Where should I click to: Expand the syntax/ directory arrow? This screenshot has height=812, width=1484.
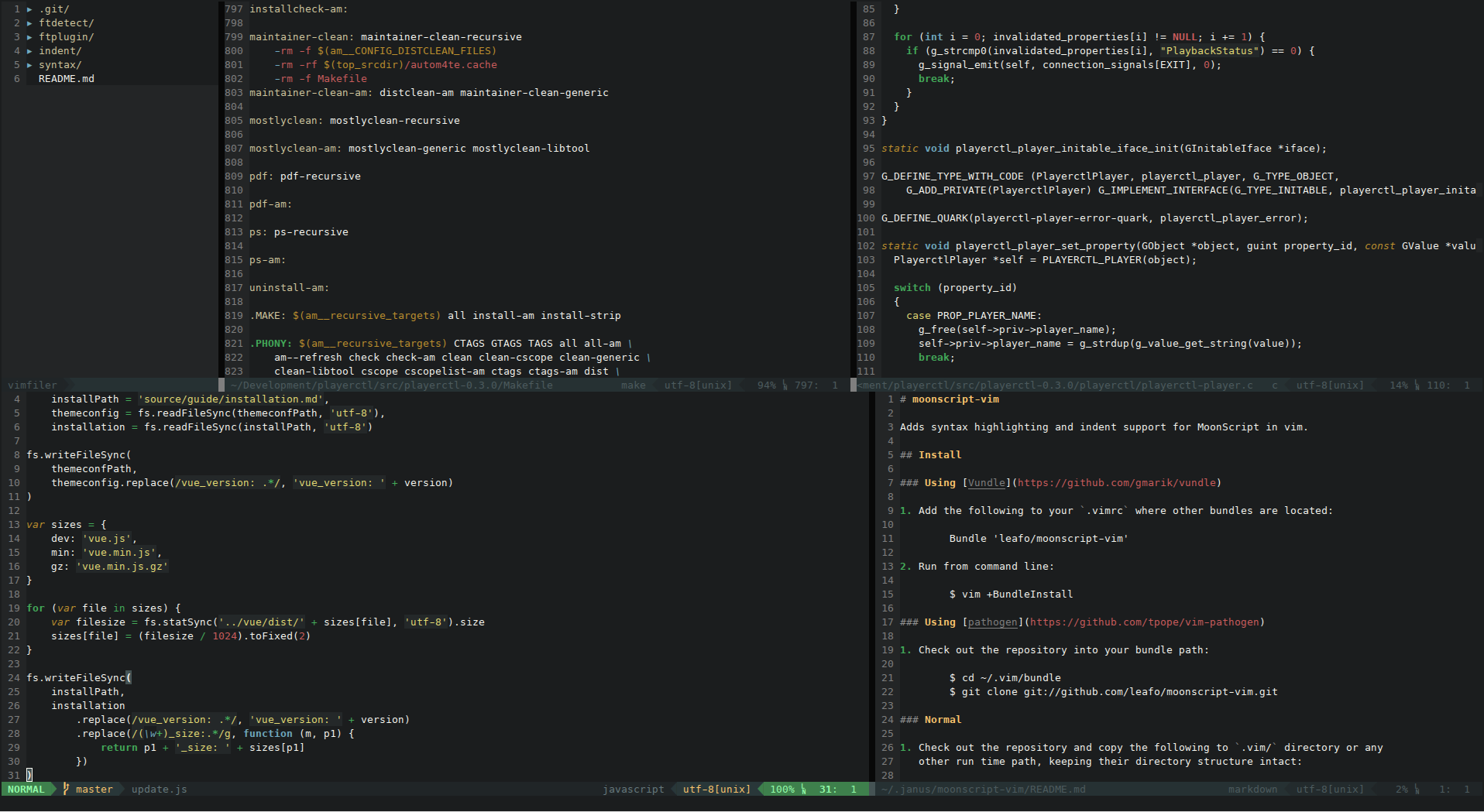[x=29, y=65]
